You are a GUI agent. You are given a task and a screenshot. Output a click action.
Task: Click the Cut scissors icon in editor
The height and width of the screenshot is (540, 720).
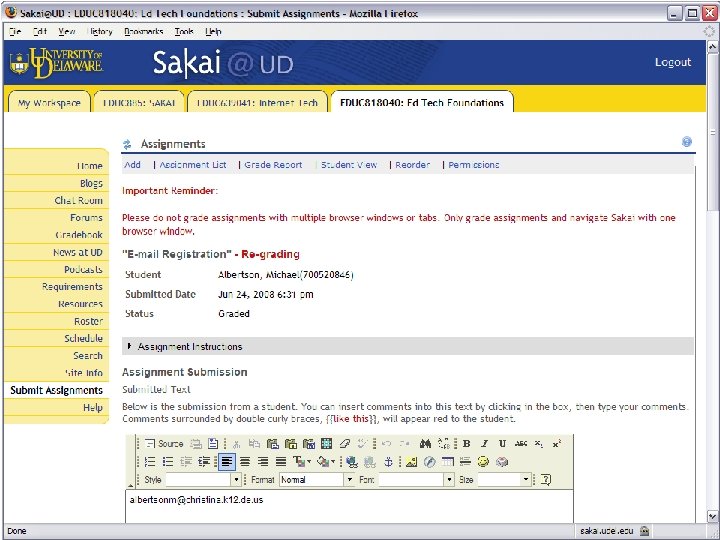pos(236,444)
